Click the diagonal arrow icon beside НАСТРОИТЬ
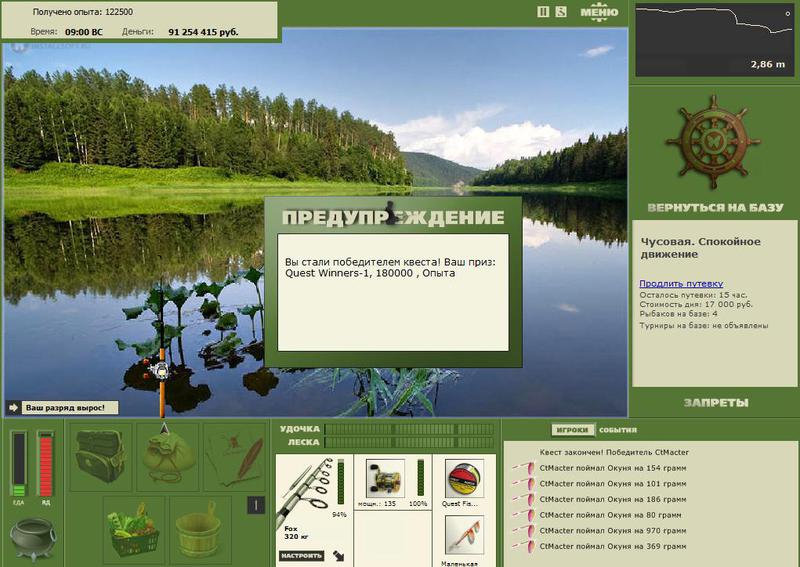The width and height of the screenshot is (800, 567). pyautogui.click(x=338, y=556)
